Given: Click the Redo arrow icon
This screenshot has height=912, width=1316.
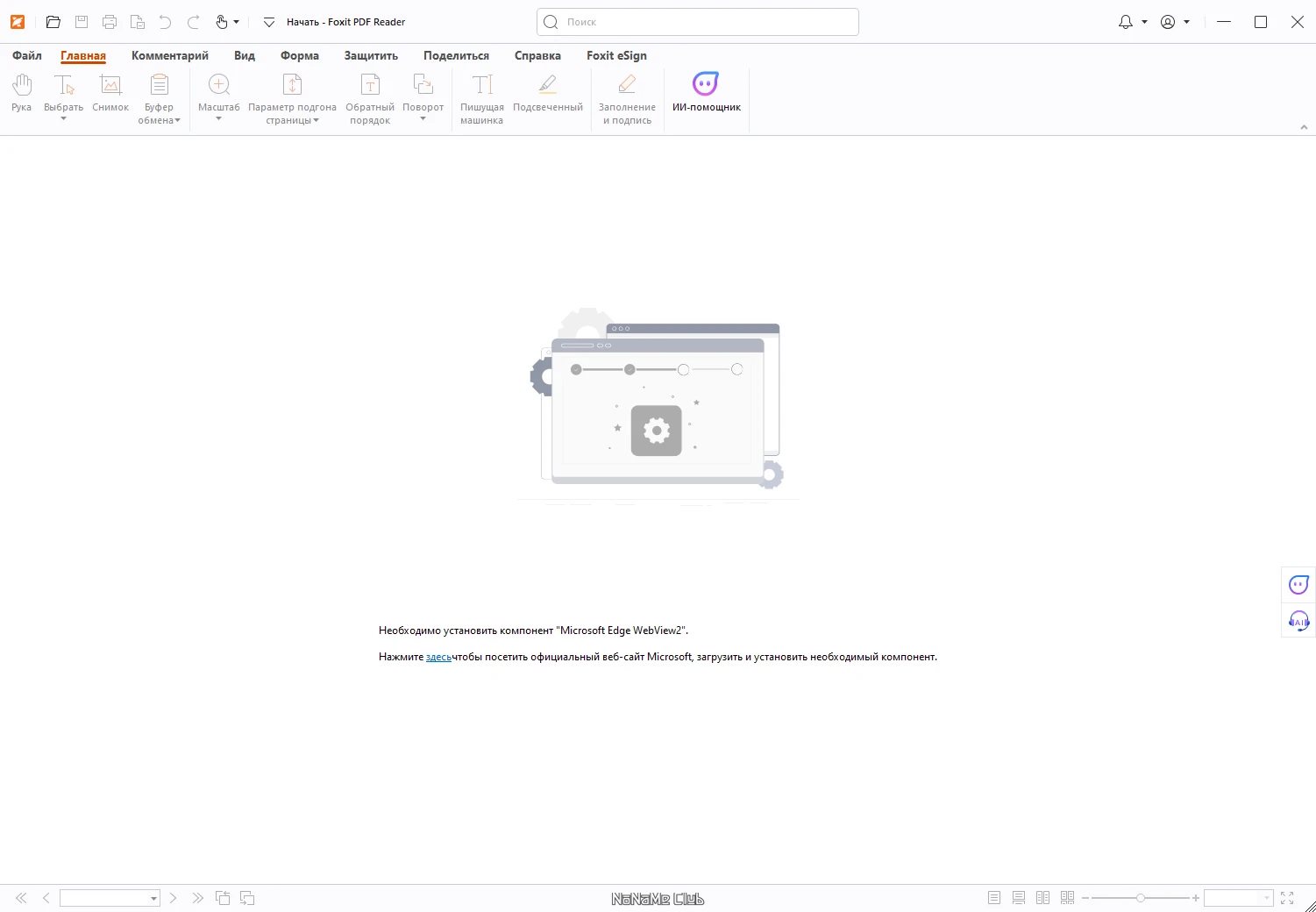Looking at the screenshot, I should 193,22.
